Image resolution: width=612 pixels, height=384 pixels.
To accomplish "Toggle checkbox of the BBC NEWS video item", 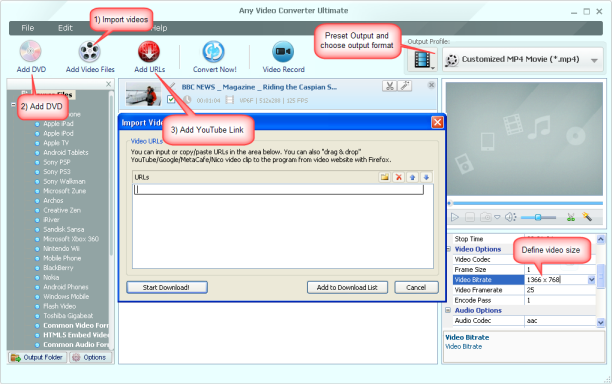I will coord(171,99).
